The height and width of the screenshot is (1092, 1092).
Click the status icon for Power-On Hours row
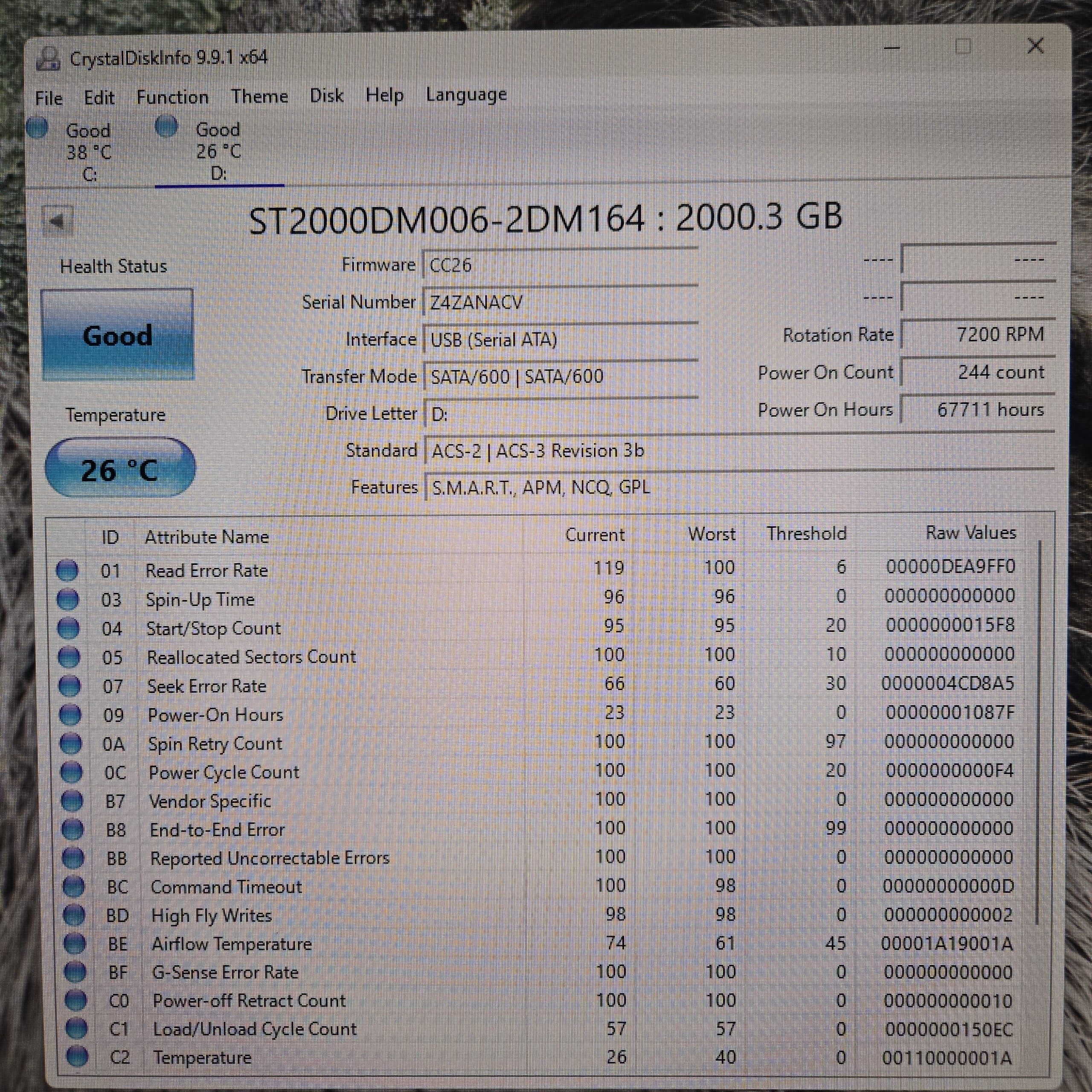tap(70, 714)
